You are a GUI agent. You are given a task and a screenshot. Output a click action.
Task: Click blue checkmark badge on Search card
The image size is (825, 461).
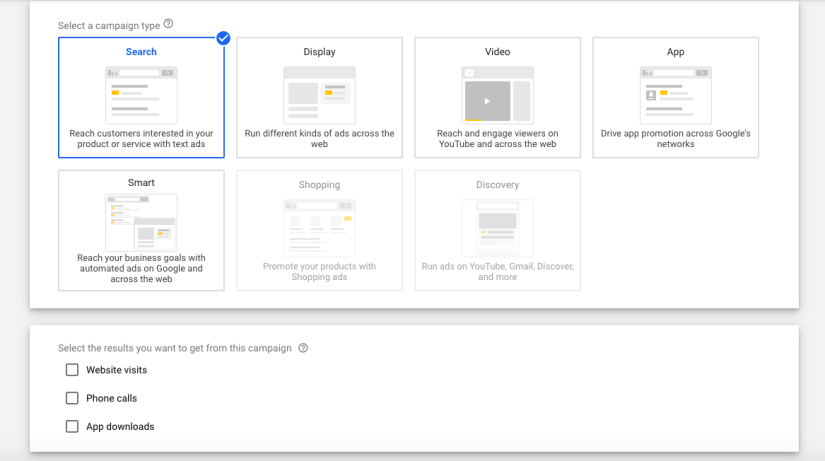[x=223, y=38]
